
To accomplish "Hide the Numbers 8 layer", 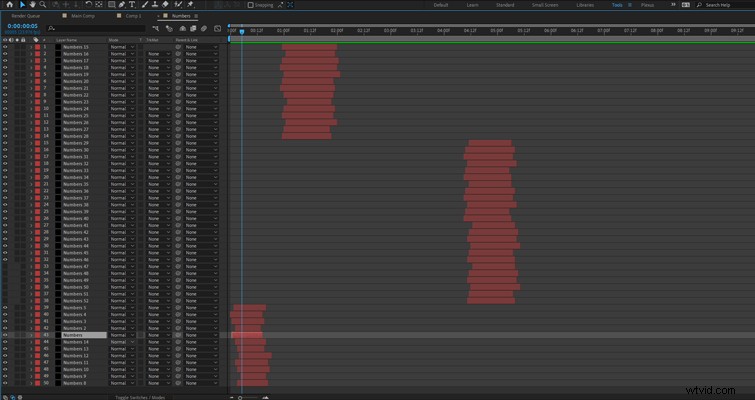I will click(5, 383).
